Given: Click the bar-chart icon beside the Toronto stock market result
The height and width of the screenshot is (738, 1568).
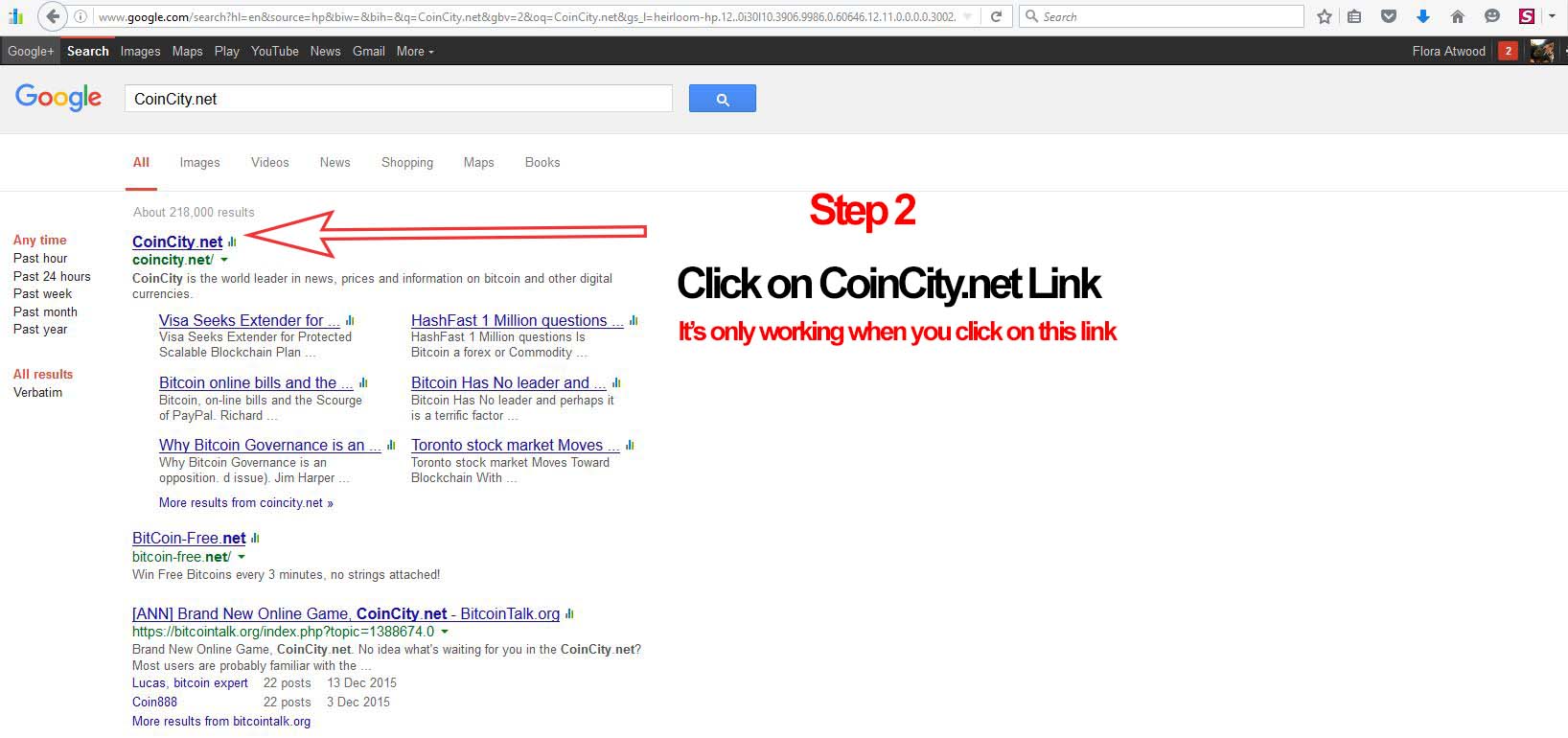Looking at the screenshot, I should click(630, 445).
